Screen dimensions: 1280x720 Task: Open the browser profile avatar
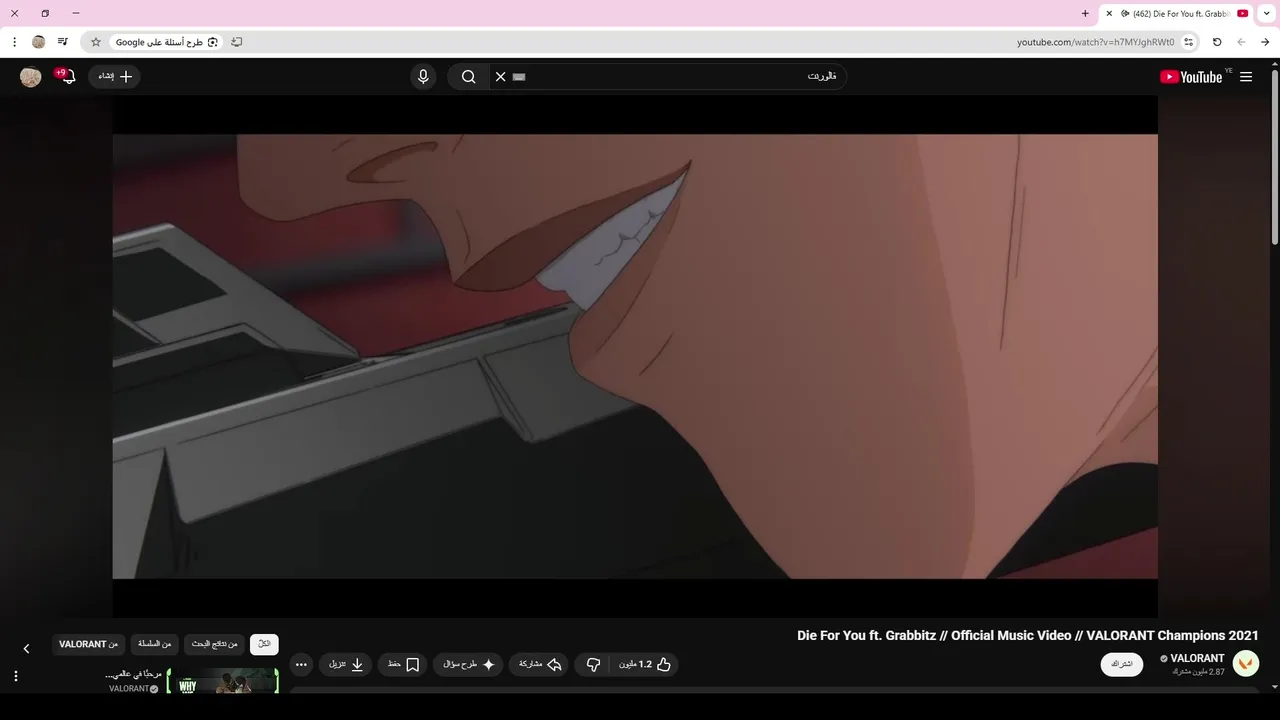[x=39, y=42]
